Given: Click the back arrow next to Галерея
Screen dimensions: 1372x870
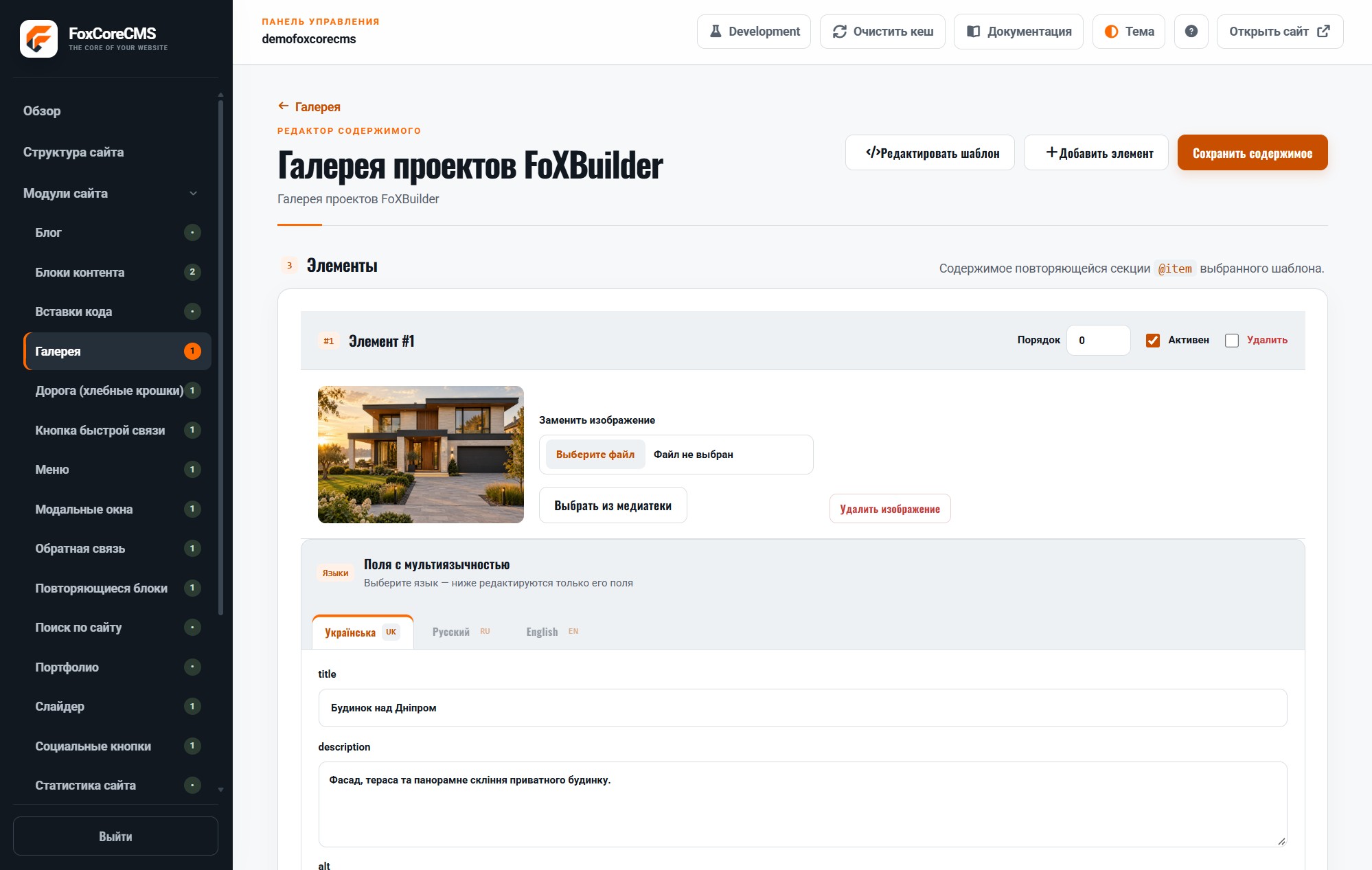Looking at the screenshot, I should click(x=283, y=106).
